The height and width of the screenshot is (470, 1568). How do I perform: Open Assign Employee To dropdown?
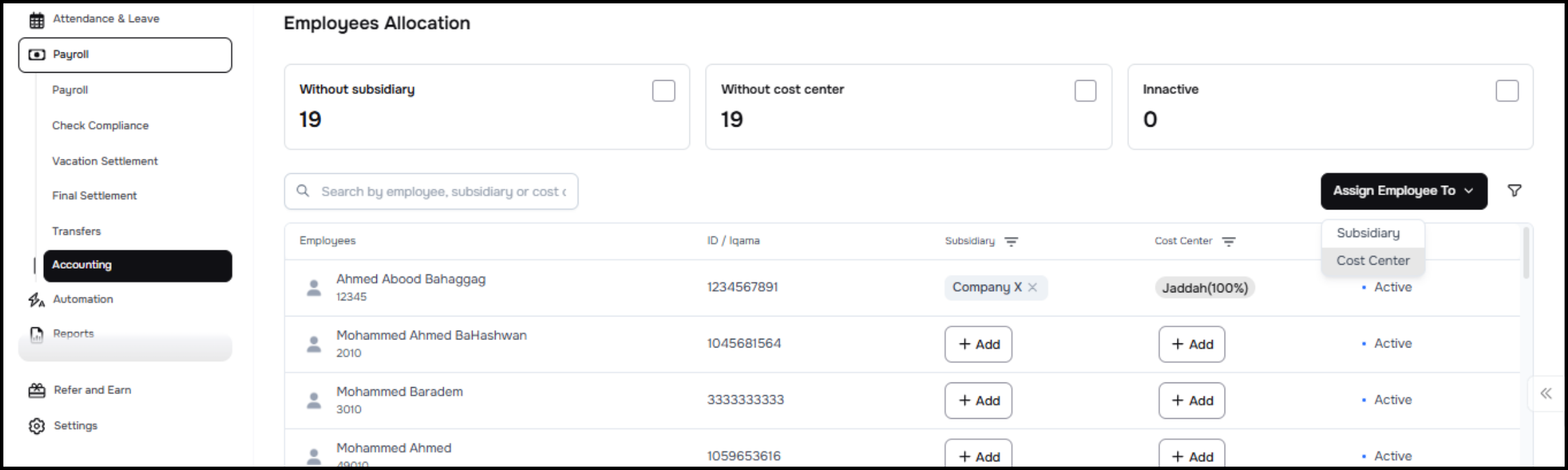1403,191
